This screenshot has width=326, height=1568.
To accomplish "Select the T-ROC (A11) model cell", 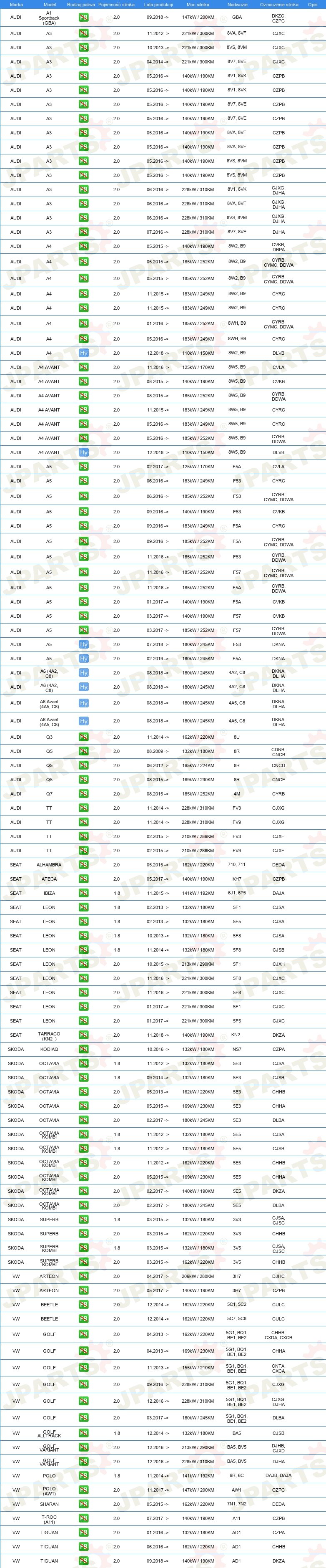I will [49, 1519].
